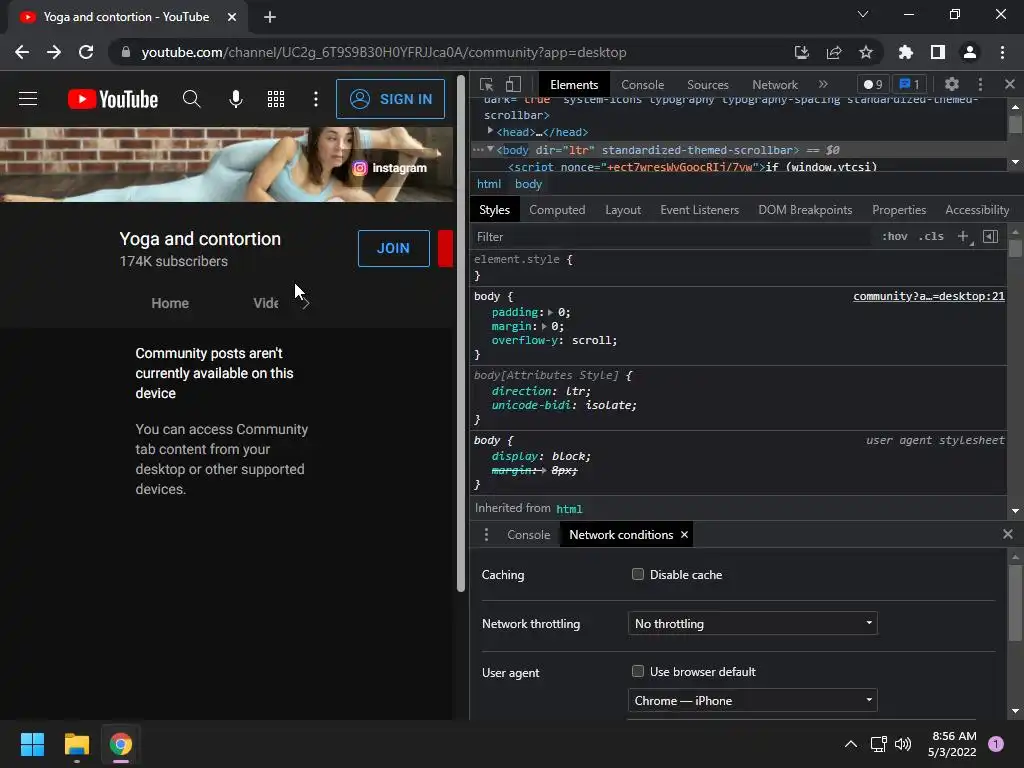The image size is (1024, 768).
Task: Open the 1 issue badge
Action: (910, 84)
